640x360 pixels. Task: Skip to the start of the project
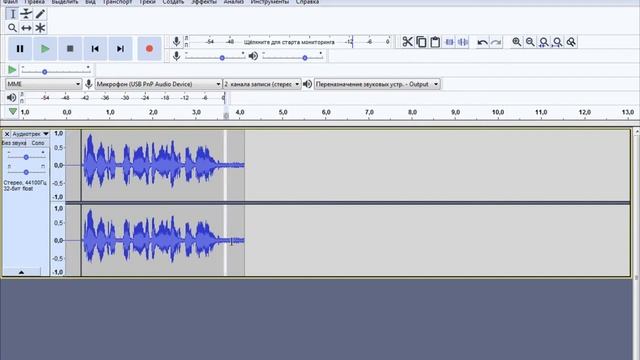(x=95, y=49)
